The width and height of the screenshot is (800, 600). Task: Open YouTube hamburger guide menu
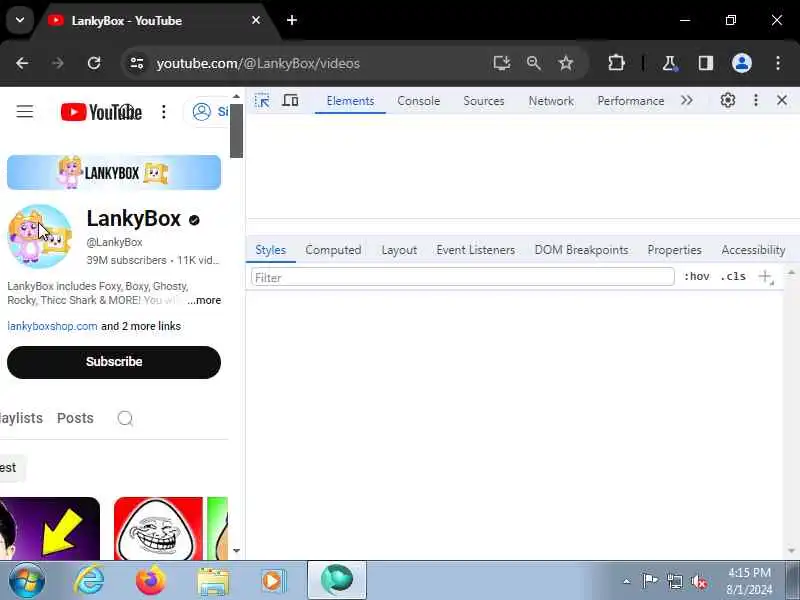pos(24,111)
